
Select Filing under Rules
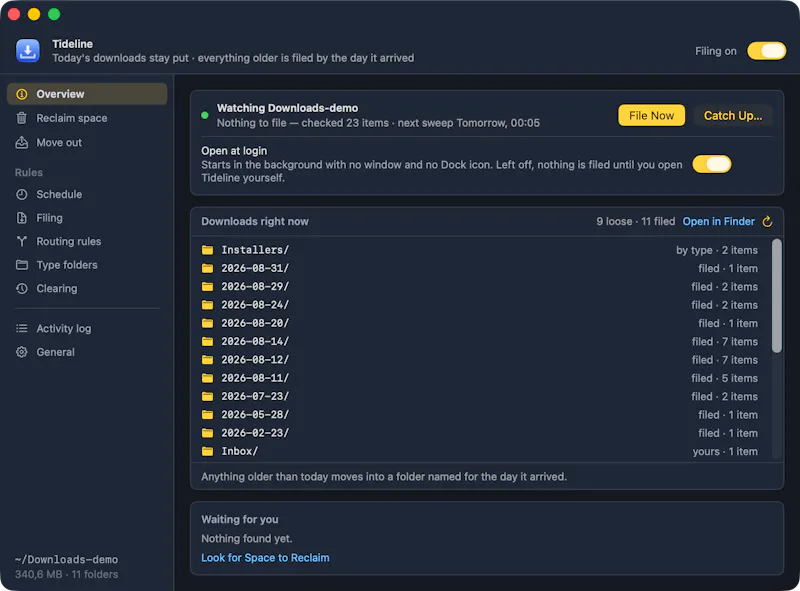pos(87,218)
